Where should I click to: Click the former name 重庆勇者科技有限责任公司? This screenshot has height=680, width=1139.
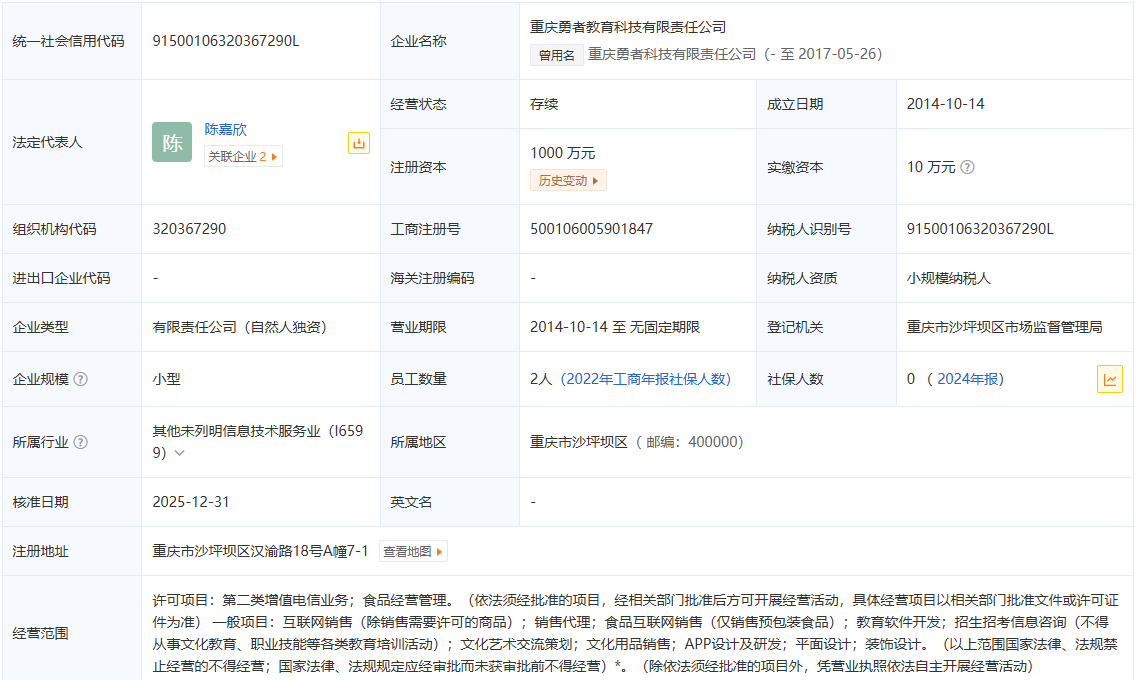(x=672, y=54)
